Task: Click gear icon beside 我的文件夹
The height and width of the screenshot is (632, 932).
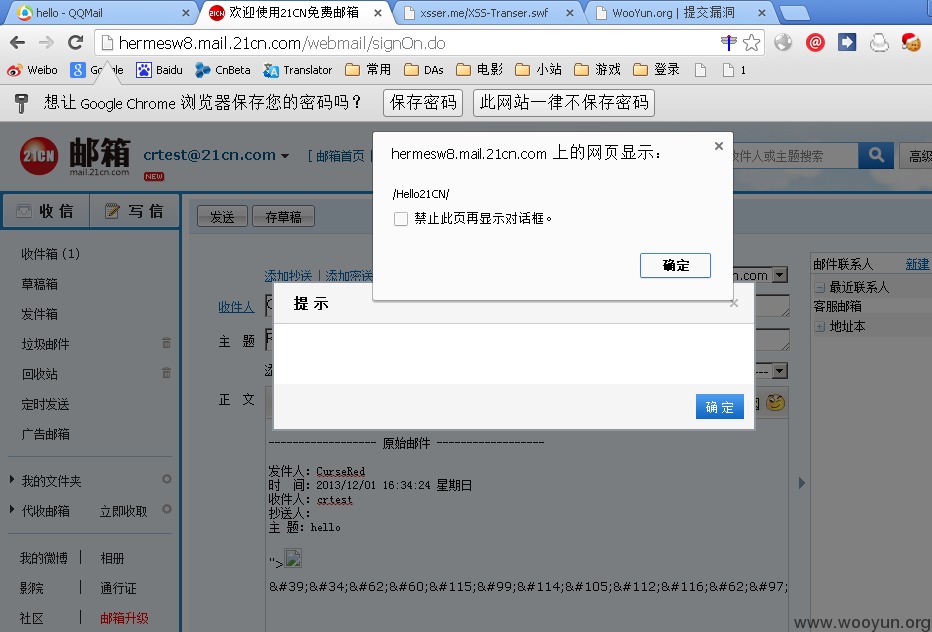Action: 166,479
